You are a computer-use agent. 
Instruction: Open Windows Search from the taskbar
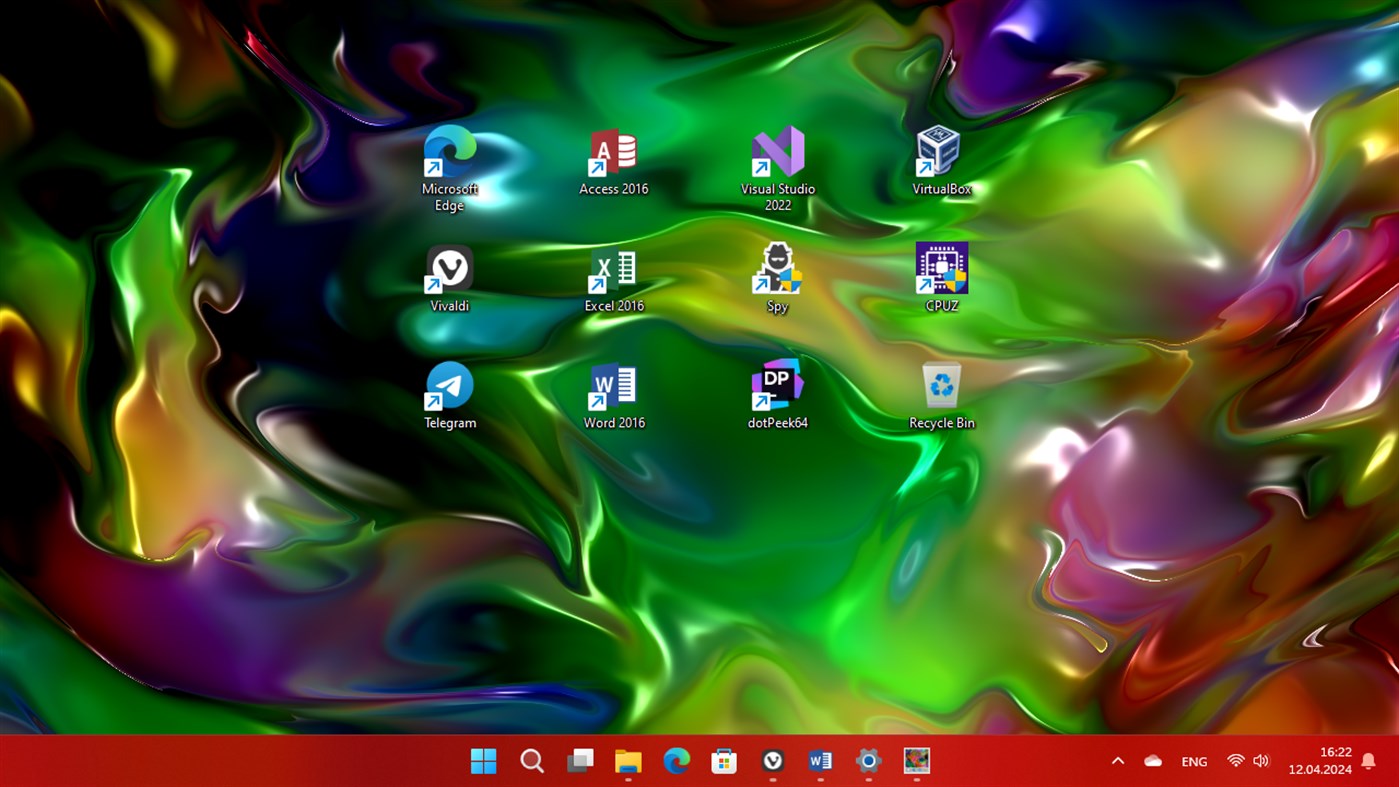point(531,761)
